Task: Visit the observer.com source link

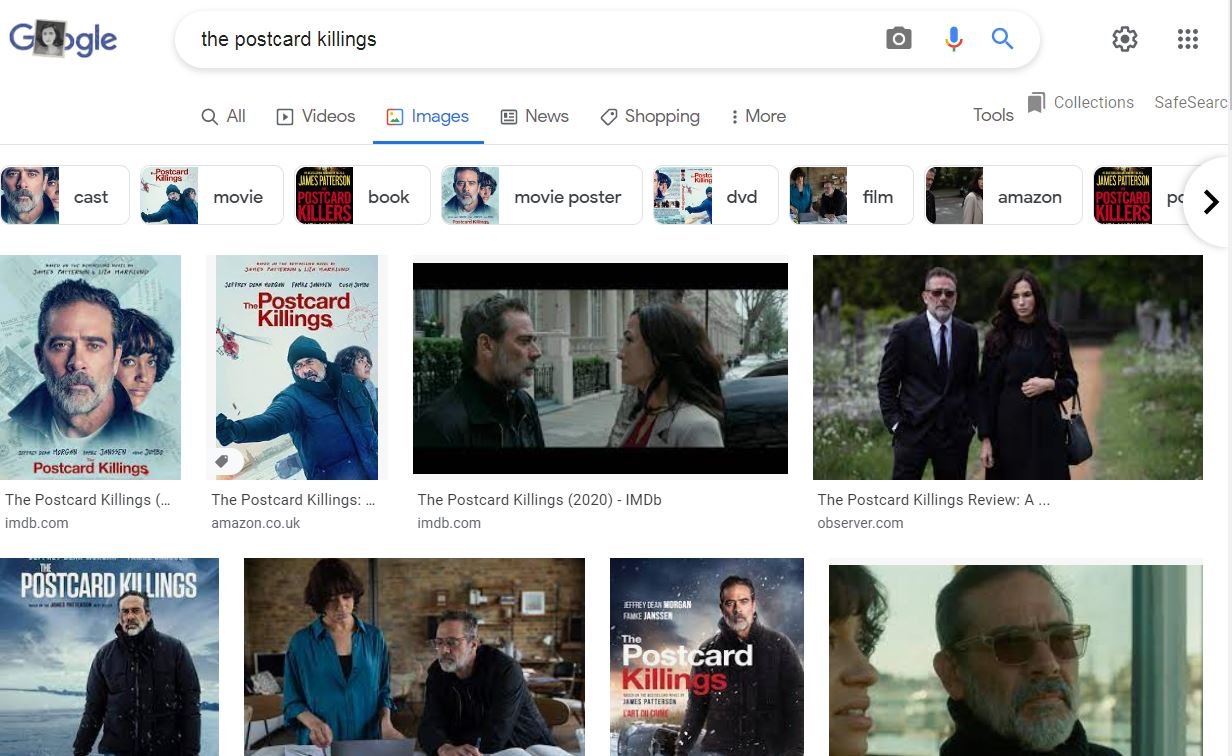Action: click(860, 523)
